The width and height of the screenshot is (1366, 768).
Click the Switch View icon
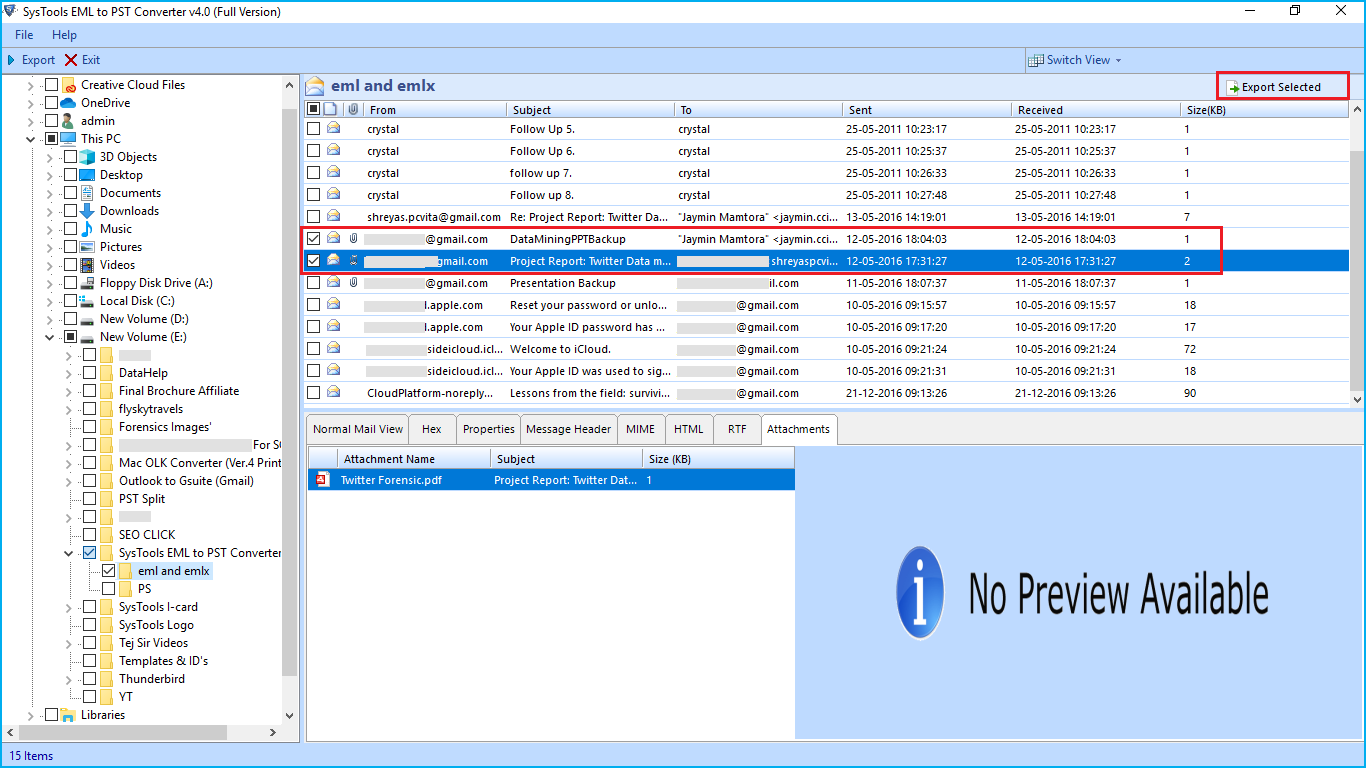1036,60
